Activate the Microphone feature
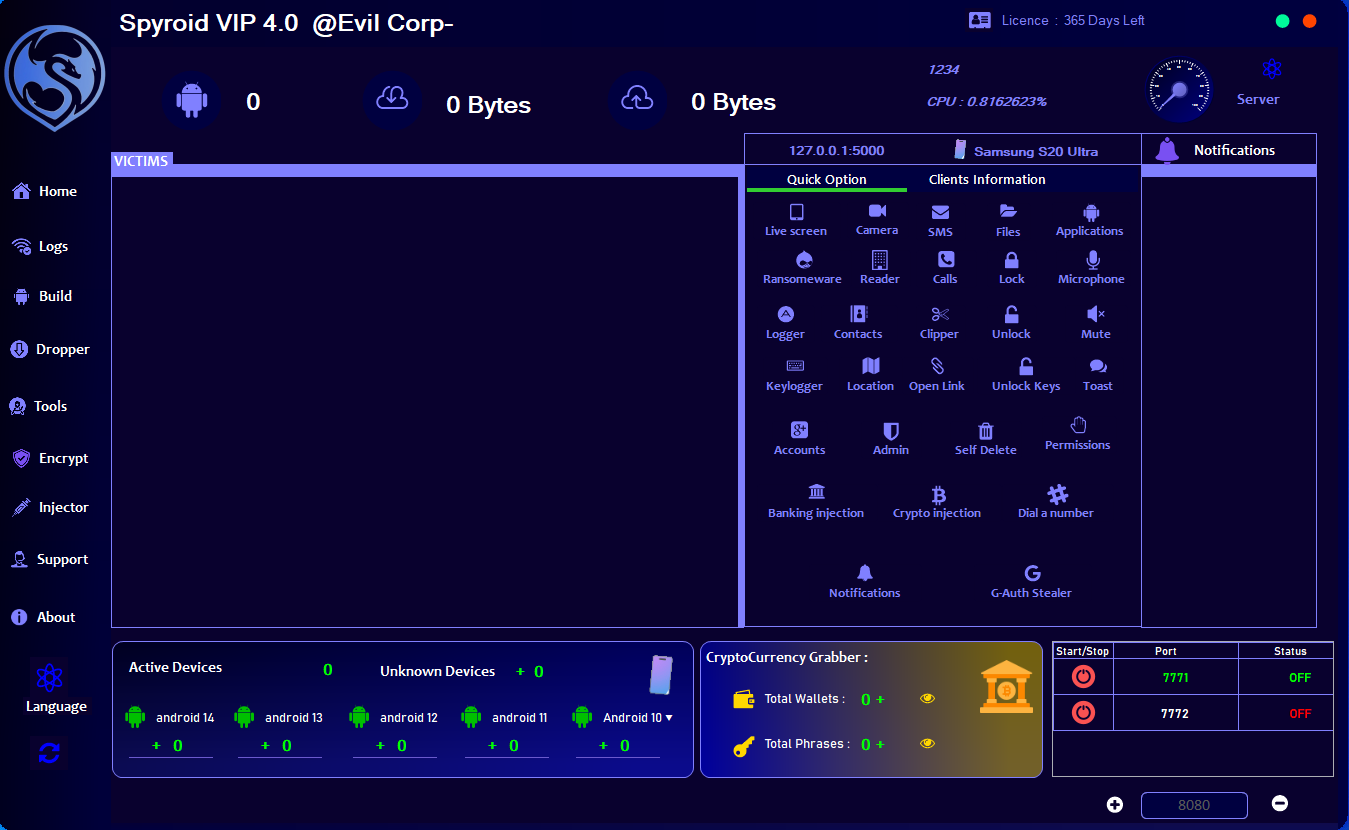The width and height of the screenshot is (1349, 830). (1091, 267)
